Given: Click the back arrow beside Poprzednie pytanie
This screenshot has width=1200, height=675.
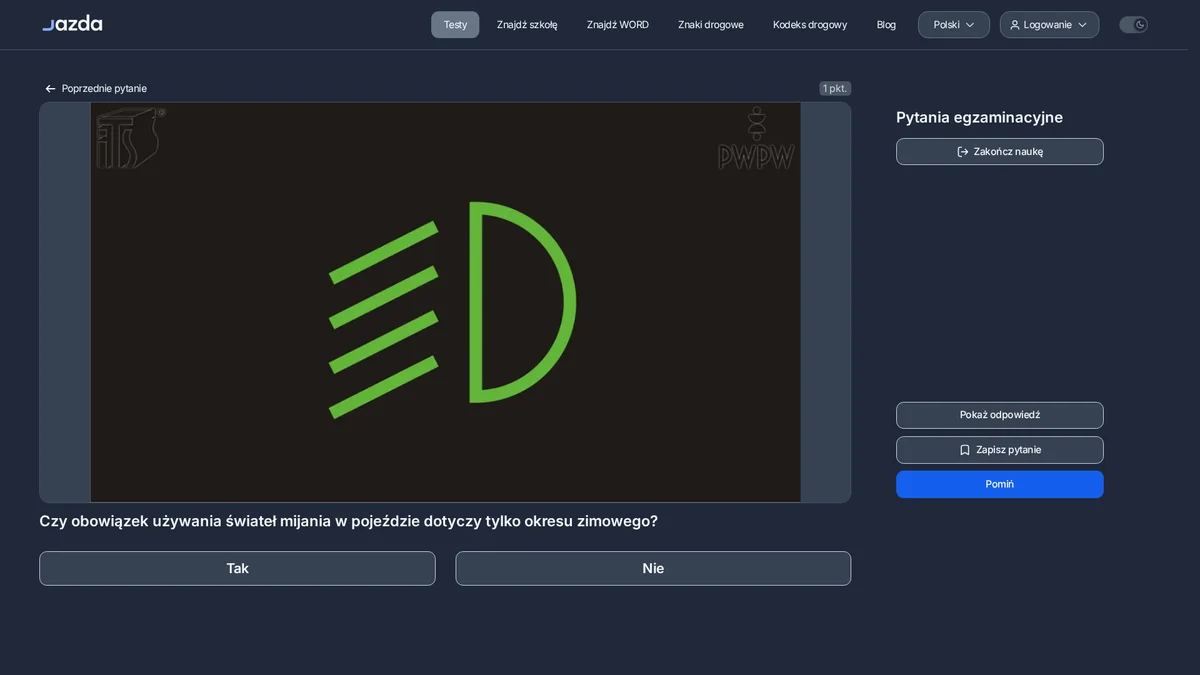Looking at the screenshot, I should pyautogui.click(x=50, y=89).
